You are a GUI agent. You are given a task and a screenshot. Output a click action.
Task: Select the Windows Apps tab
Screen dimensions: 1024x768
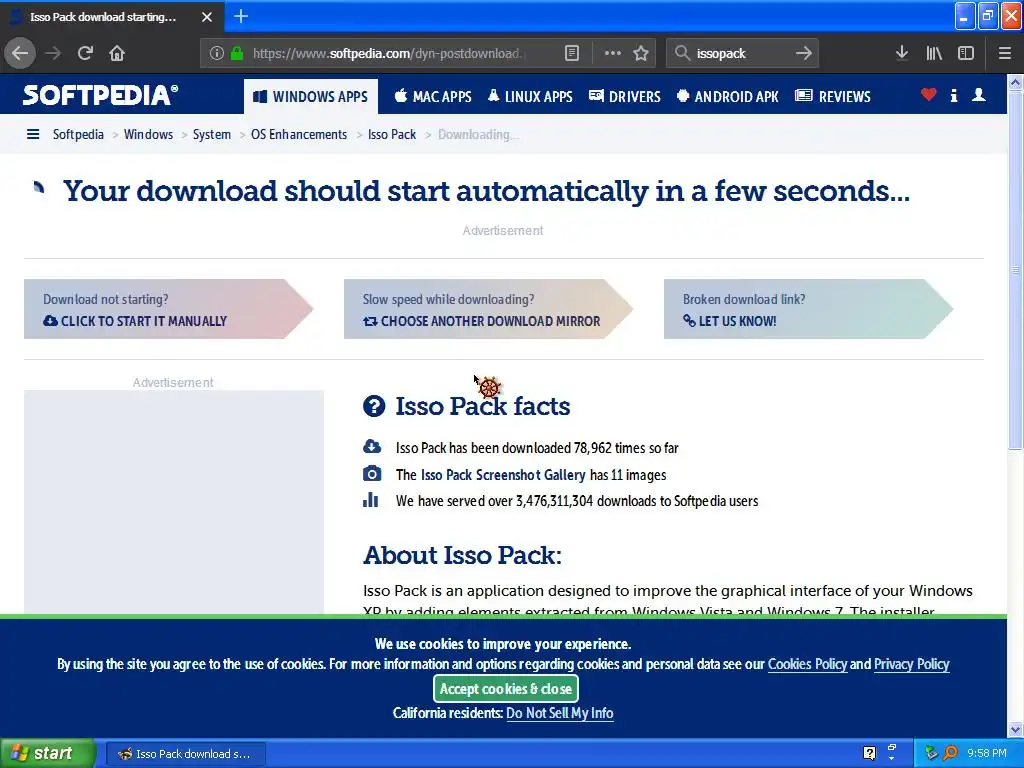tap(311, 97)
